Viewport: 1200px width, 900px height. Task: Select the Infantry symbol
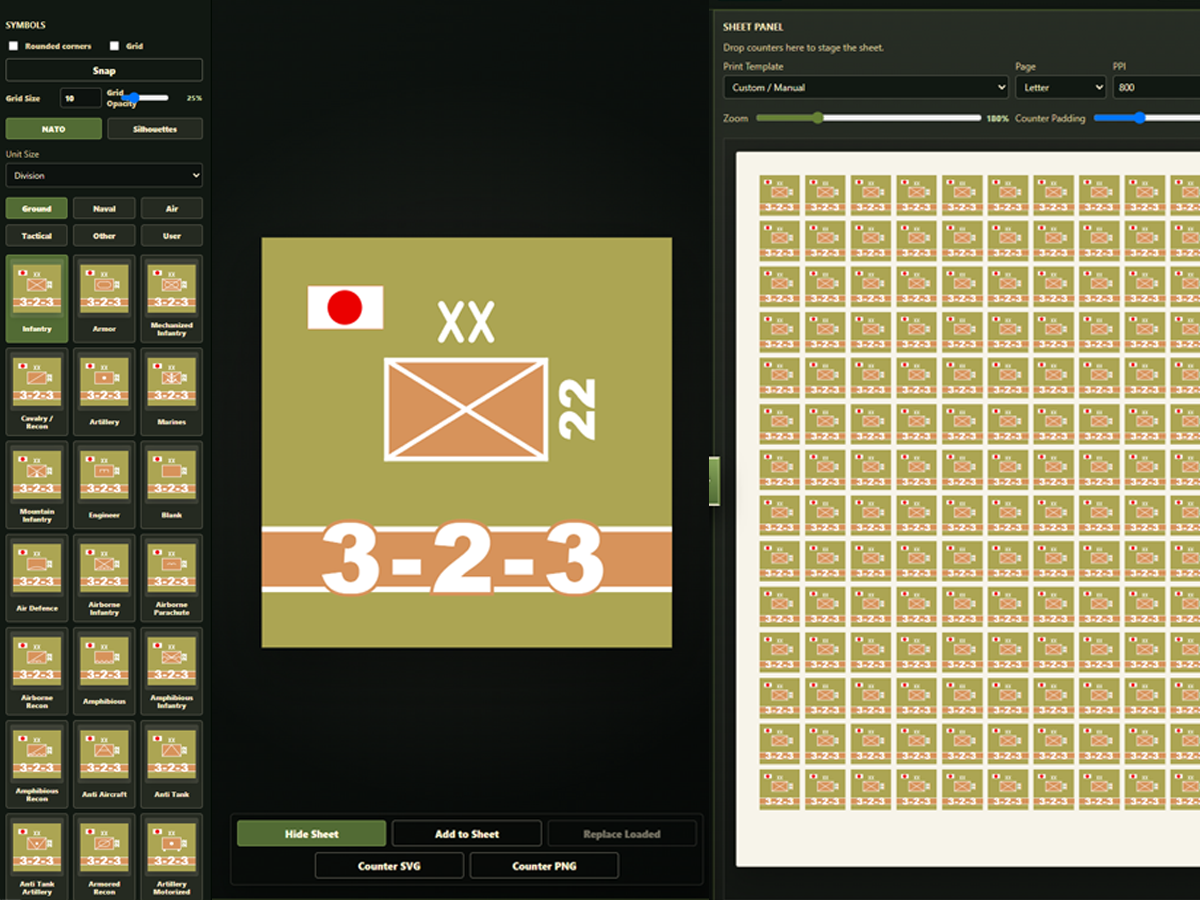37,299
